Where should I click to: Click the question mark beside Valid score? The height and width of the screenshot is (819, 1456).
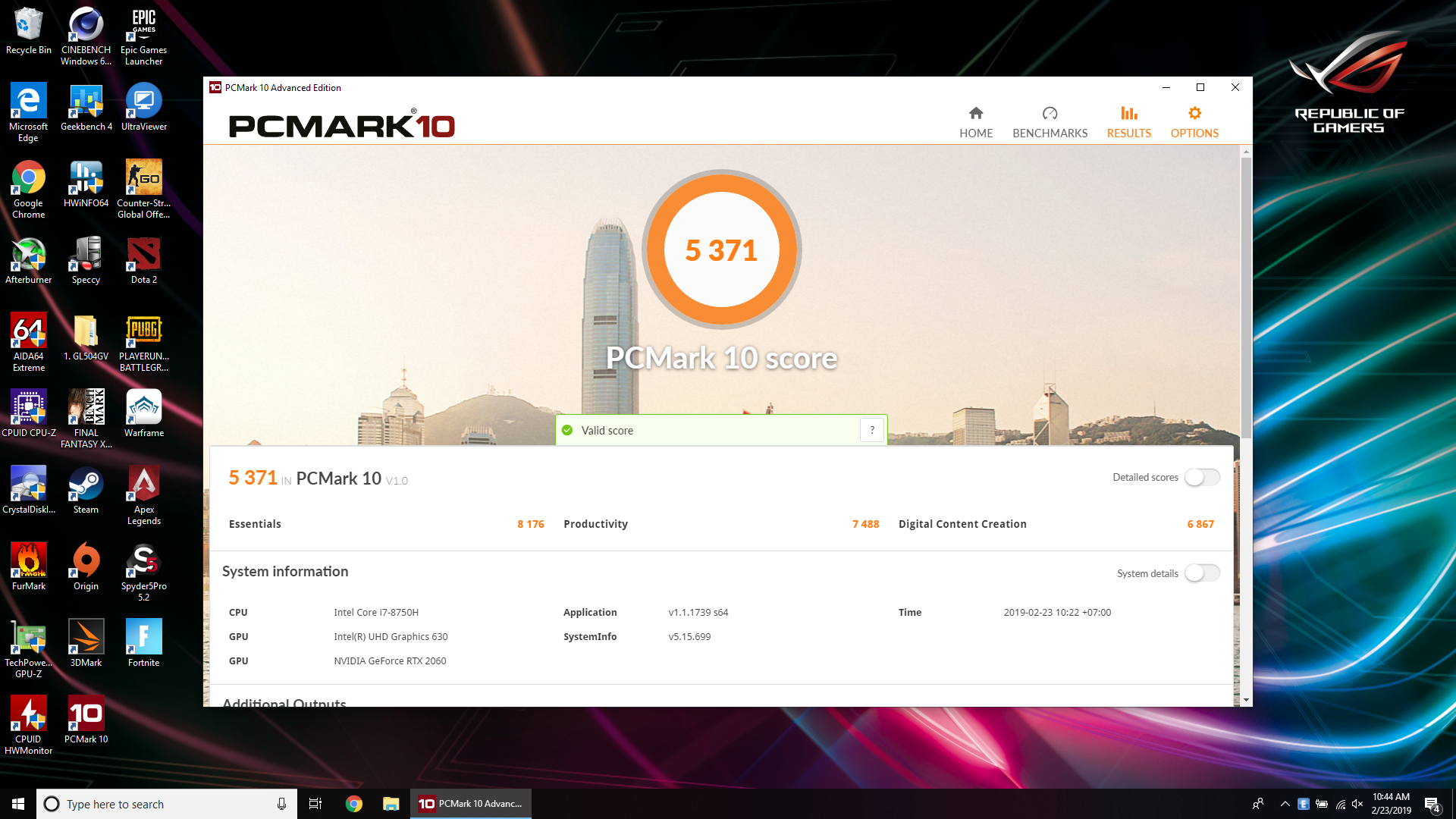tap(872, 430)
